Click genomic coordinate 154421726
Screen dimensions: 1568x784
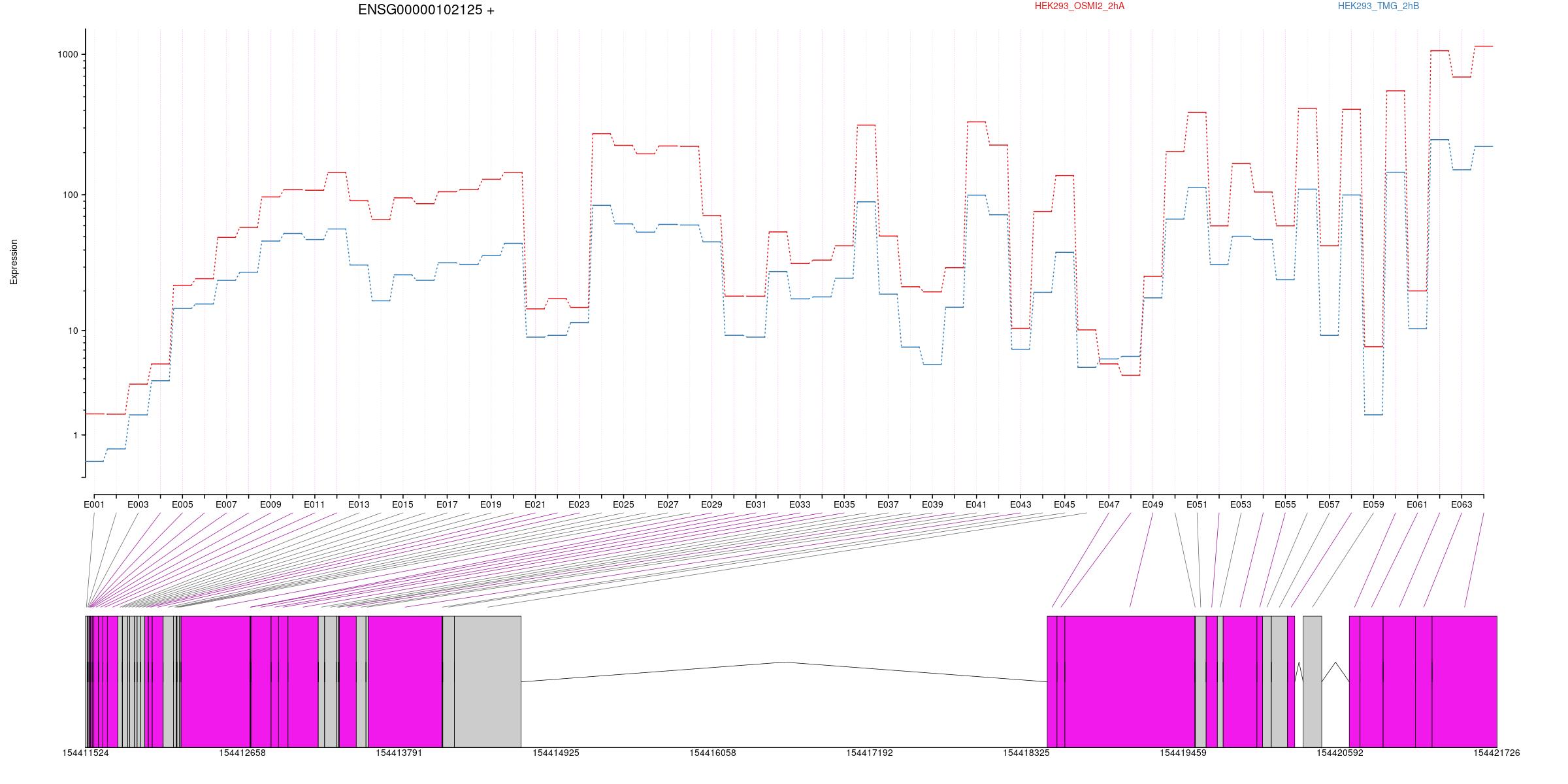[1497, 753]
